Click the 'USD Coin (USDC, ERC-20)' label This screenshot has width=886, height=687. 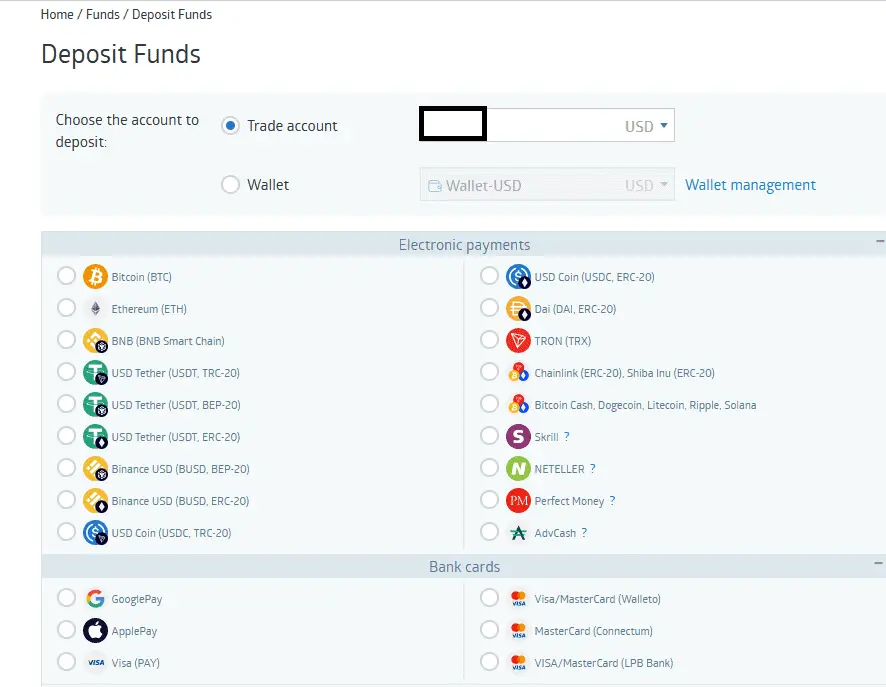click(594, 277)
